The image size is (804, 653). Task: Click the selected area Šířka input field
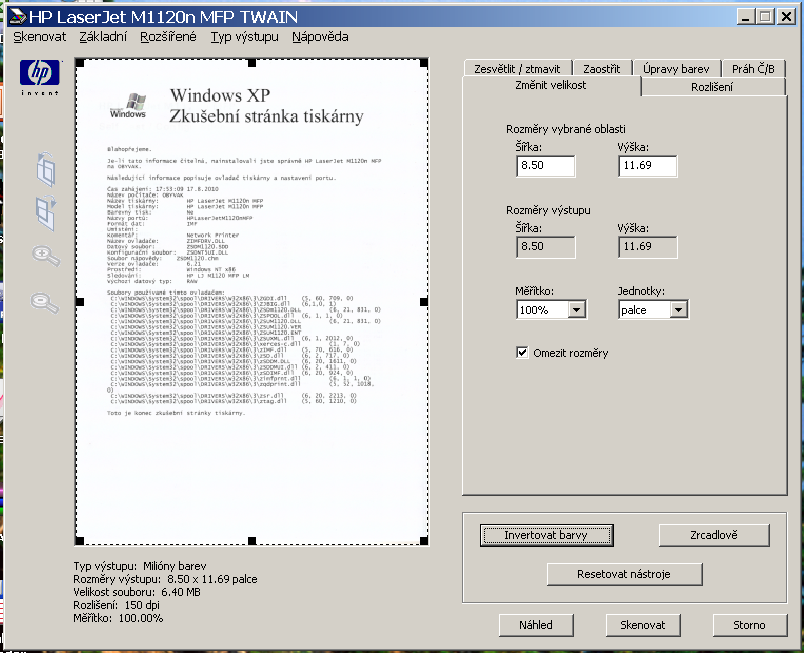pos(546,166)
